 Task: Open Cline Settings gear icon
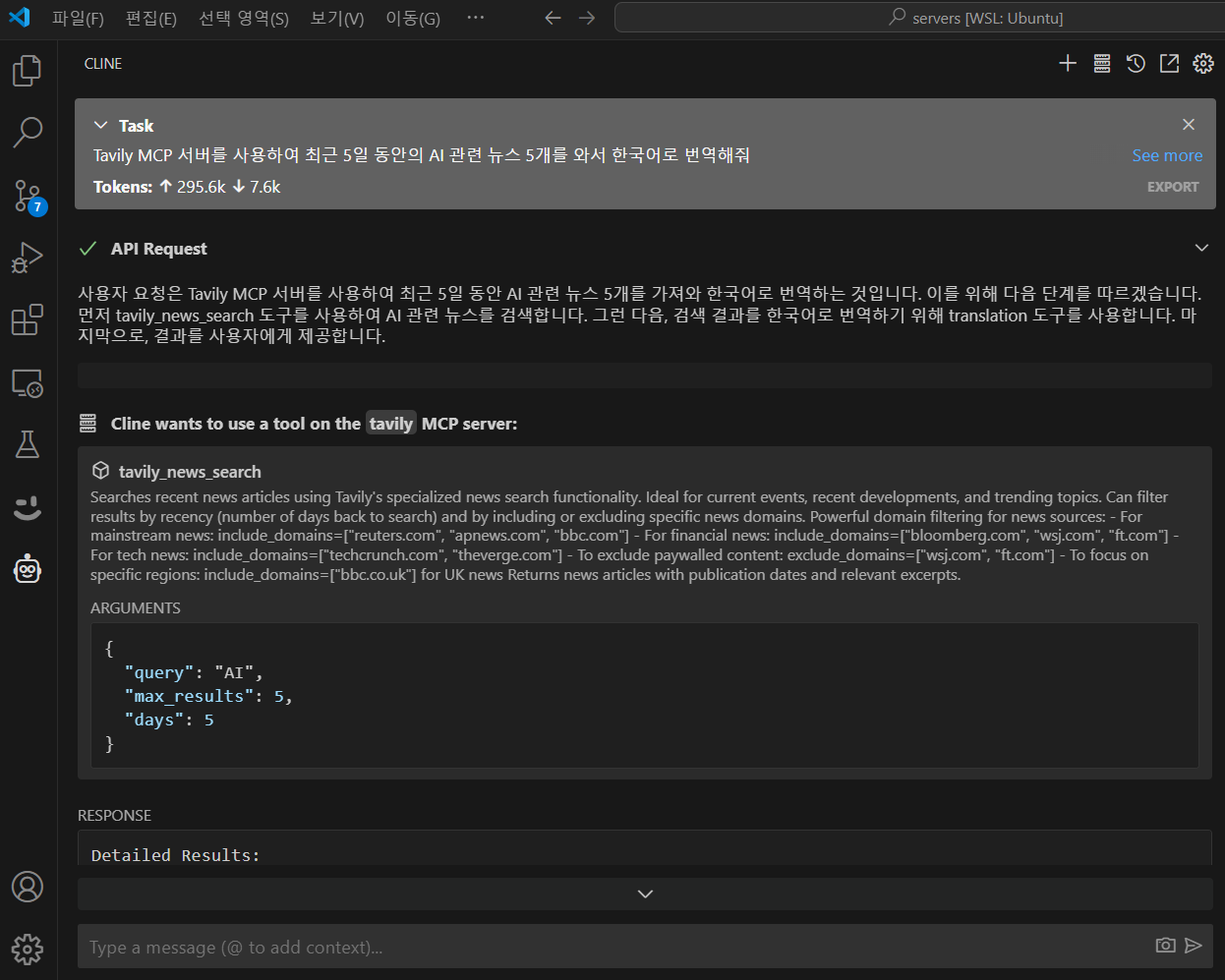pyautogui.click(x=1203, y=64)
